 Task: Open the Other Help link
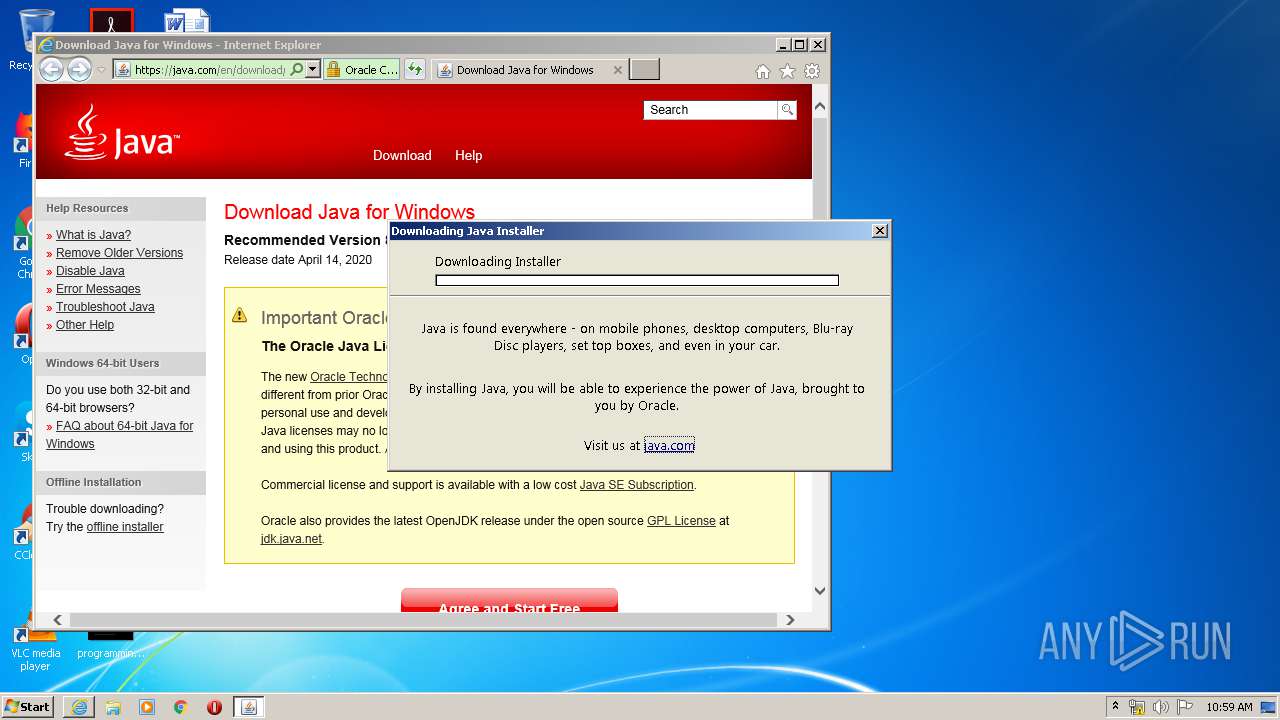(85, 325)
